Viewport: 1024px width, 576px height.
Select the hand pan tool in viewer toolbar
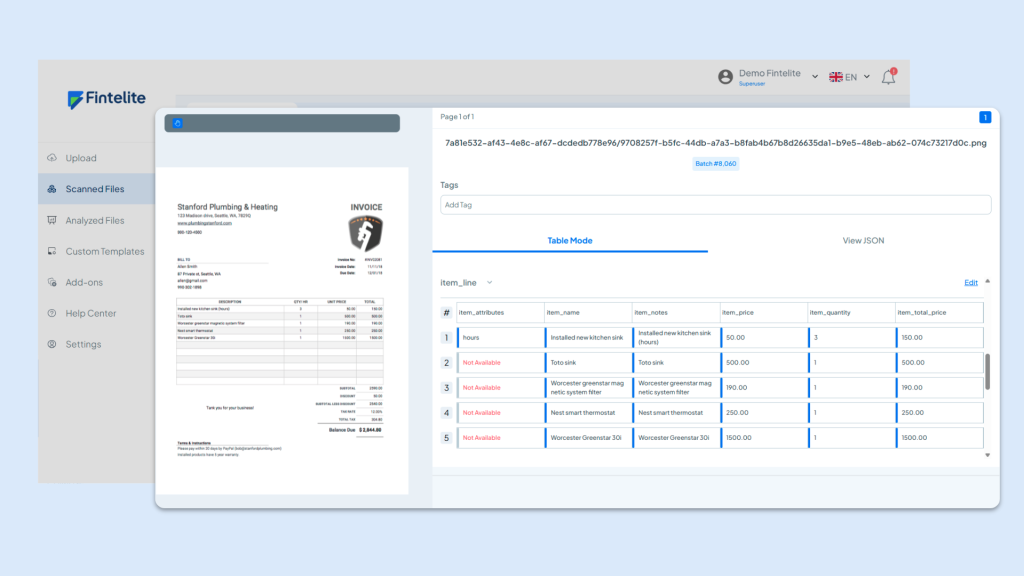pyautogui.click(x=178, y=123)
